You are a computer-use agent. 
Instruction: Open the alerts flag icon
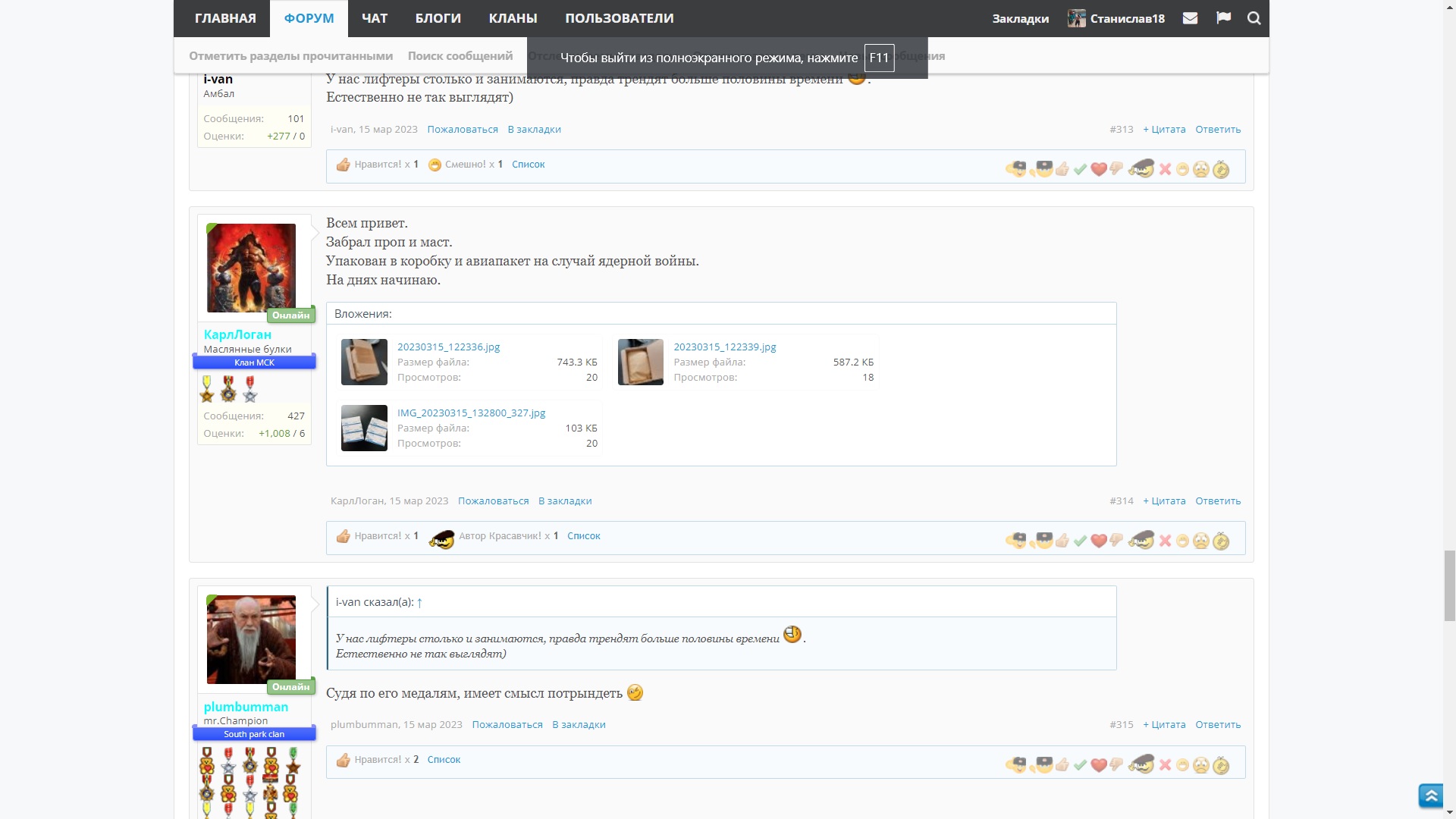1223,18
